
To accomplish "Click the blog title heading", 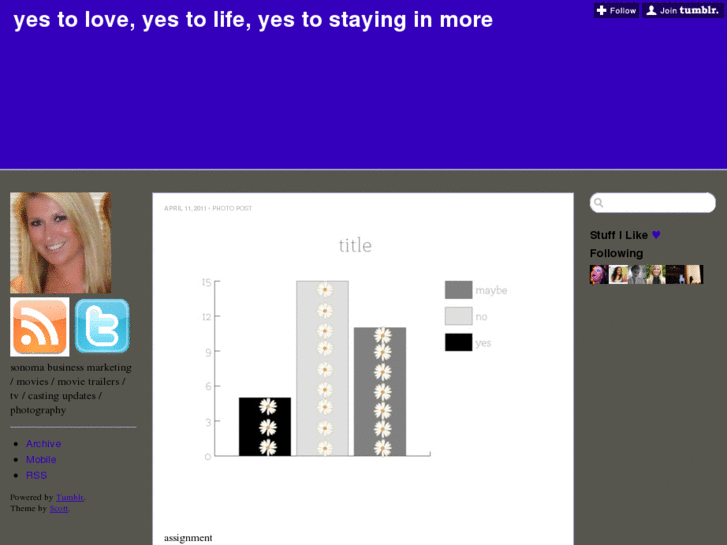I will tap(253, 20).
